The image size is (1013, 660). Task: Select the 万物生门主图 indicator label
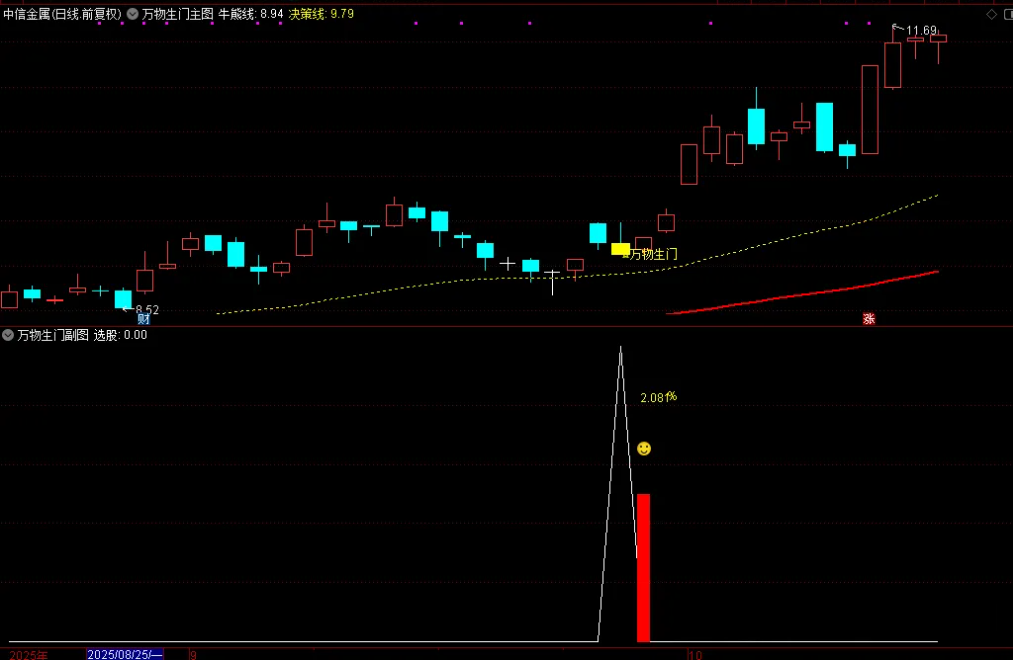click(177, 14)
